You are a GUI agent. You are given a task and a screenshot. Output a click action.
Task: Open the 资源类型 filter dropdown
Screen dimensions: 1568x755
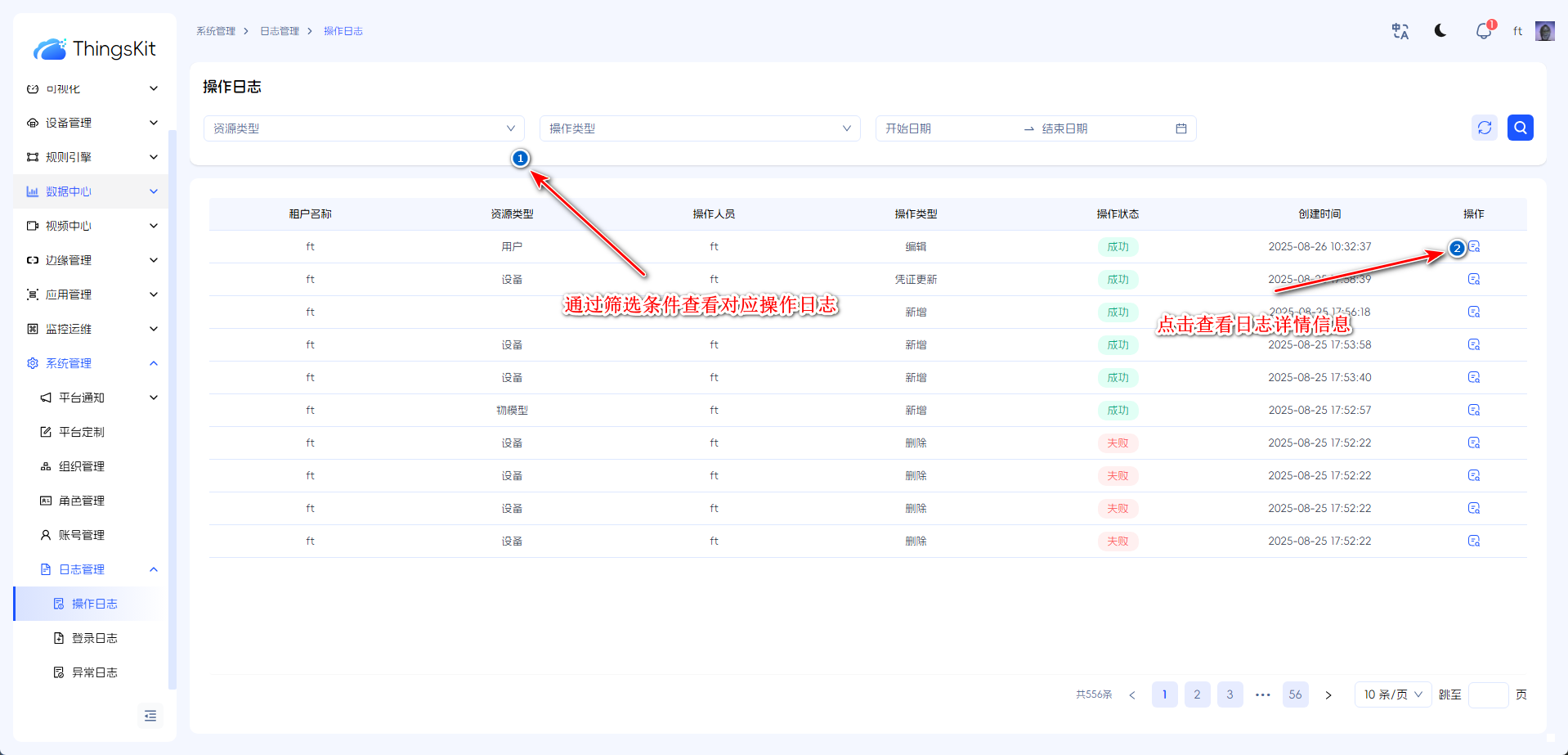tap(364, 128)
